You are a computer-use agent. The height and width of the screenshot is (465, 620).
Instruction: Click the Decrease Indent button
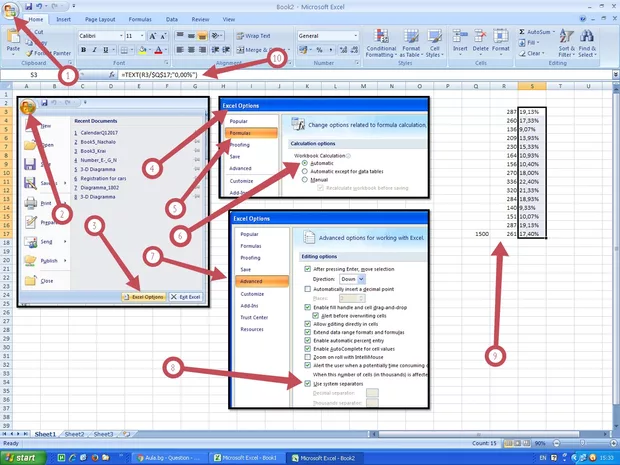pyautogui.click(x=215, y=50)
